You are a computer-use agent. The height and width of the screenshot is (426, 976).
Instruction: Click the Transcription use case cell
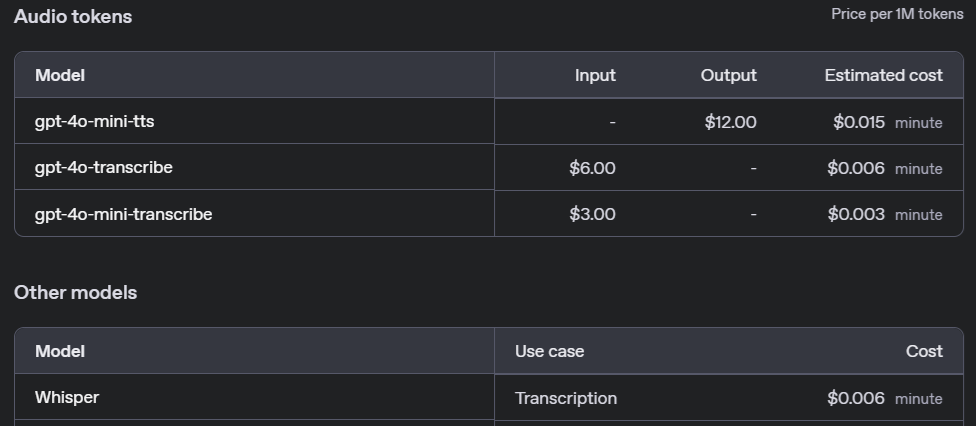tap(566, 399)
